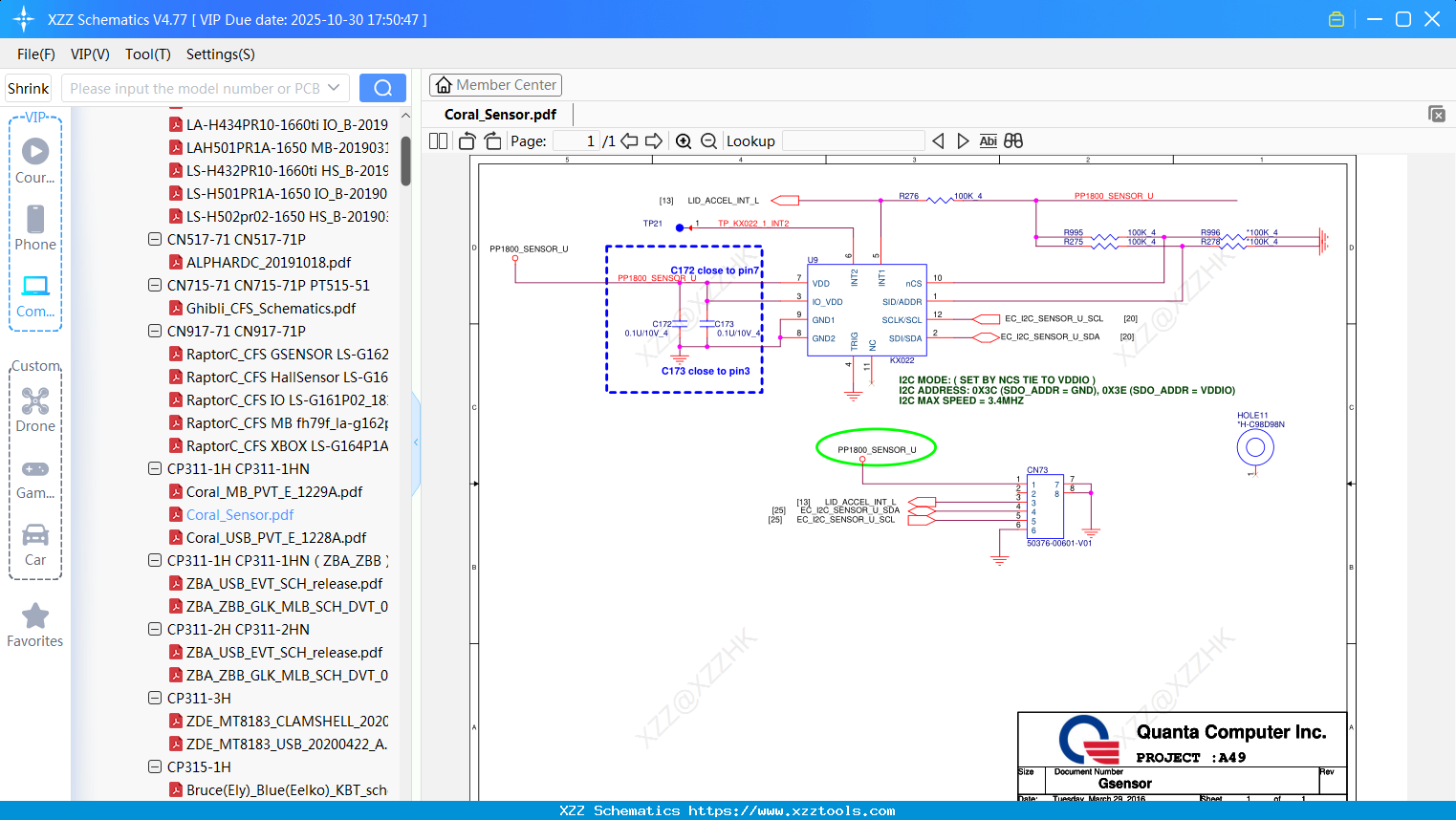Viewport: 1456px width, 820px height.
Task: Click the page number input box
Action: (576, 140)
